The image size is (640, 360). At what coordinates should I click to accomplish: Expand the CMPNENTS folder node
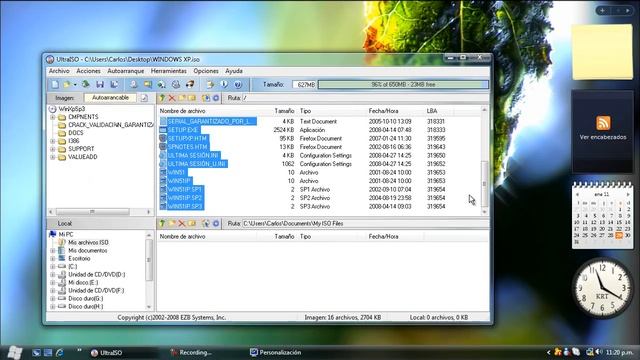(53, 117)
